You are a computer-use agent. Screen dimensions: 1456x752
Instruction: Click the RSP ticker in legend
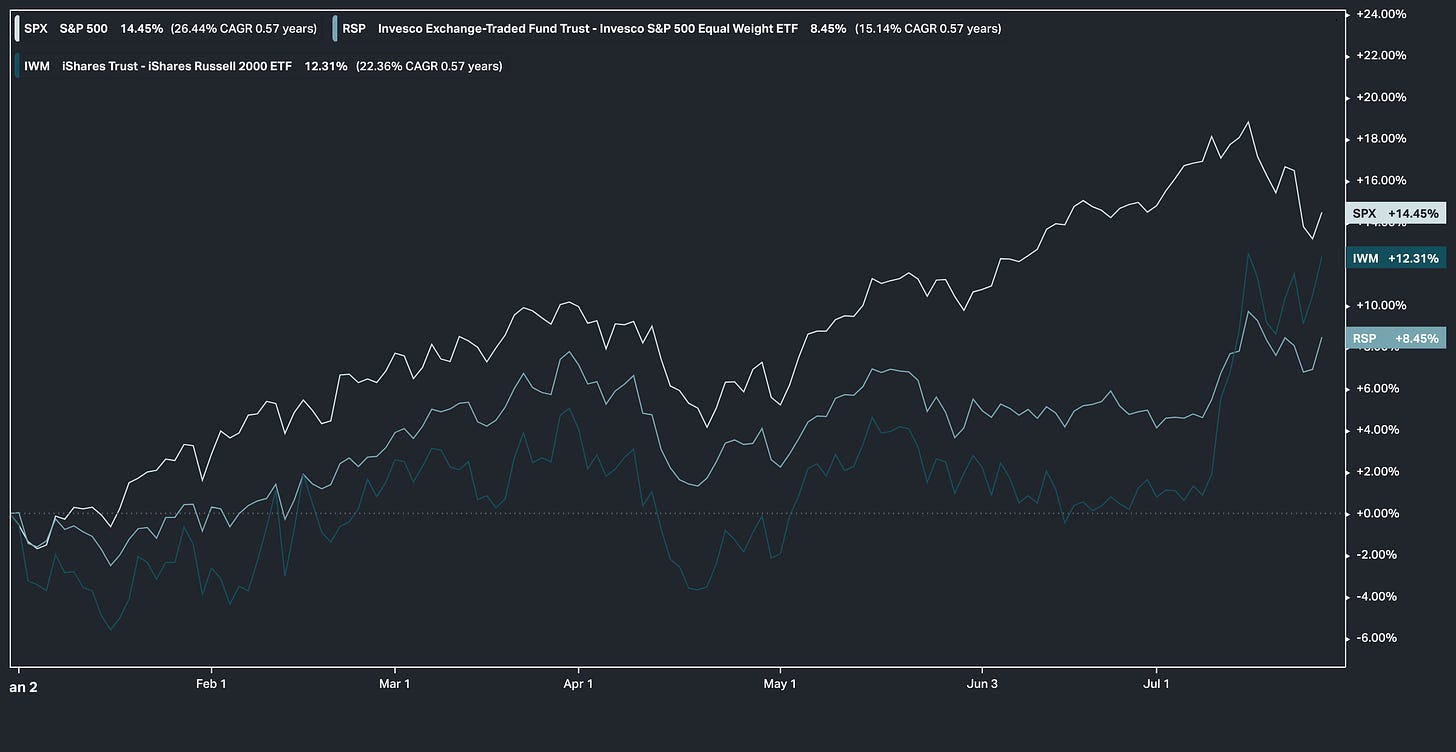[353, 29]
